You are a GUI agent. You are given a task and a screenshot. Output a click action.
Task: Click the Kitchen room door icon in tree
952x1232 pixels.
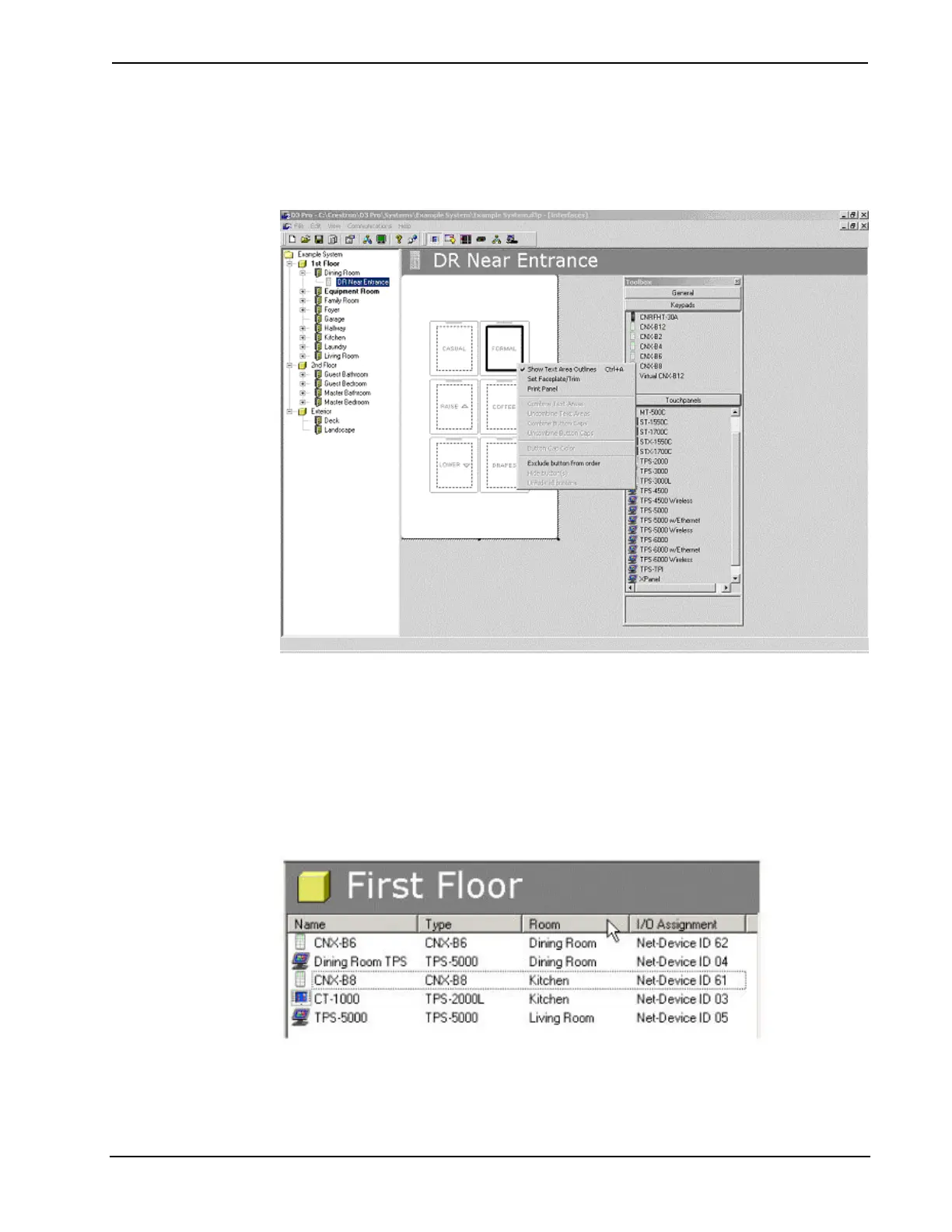[318, 338]
